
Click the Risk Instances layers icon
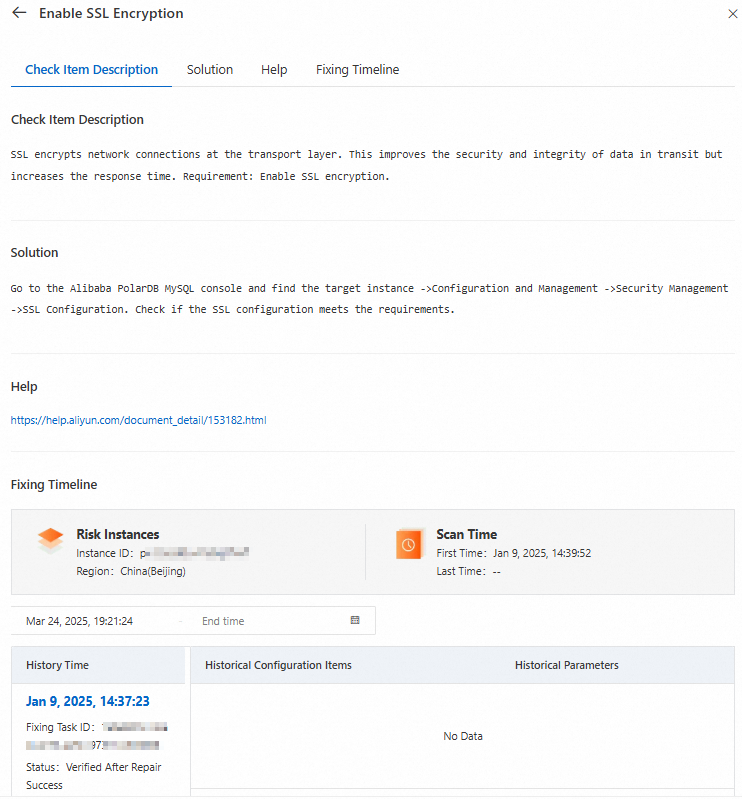coord(50,541)
